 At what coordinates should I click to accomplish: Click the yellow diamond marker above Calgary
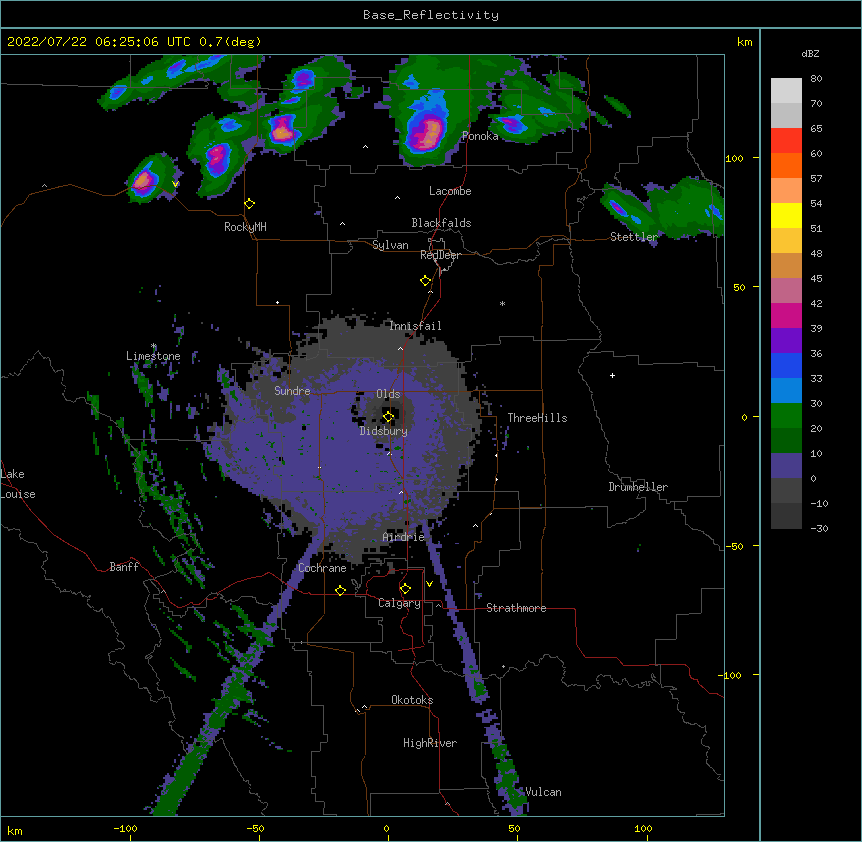point(405,589)
